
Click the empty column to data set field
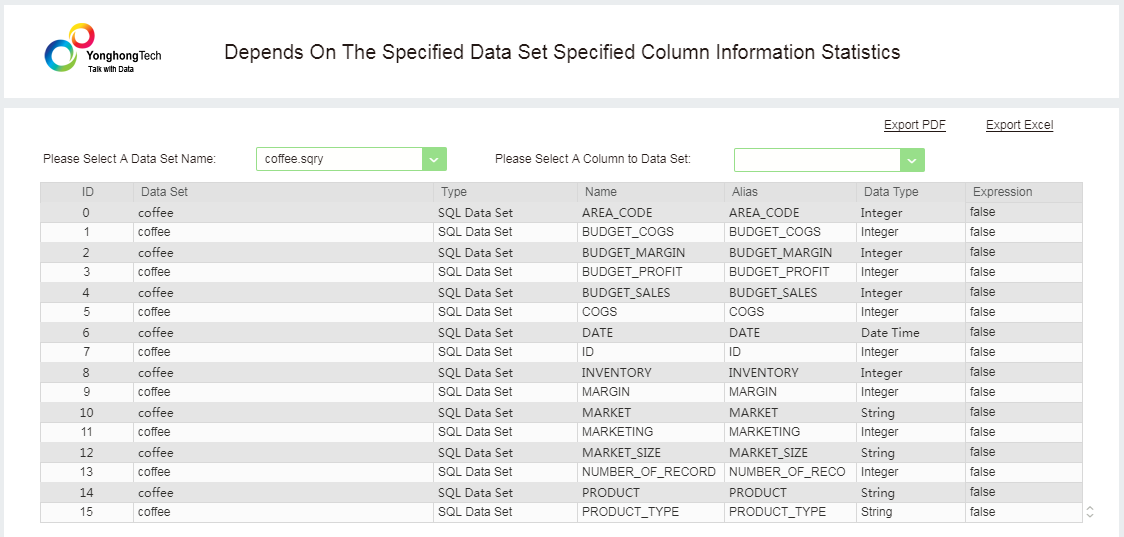point(816,160)
